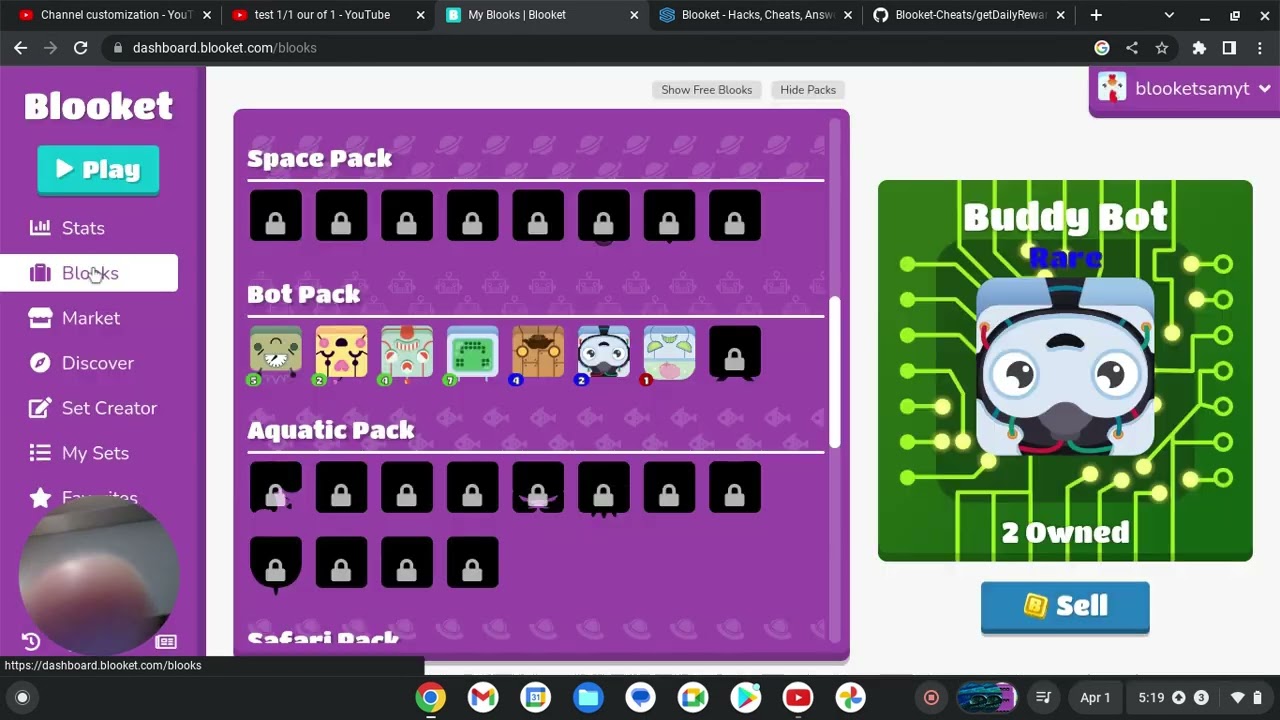Viewport: 1280px width, 720px height.
Task: Close the My Blooks tab
Action: [x=634, y=15]
